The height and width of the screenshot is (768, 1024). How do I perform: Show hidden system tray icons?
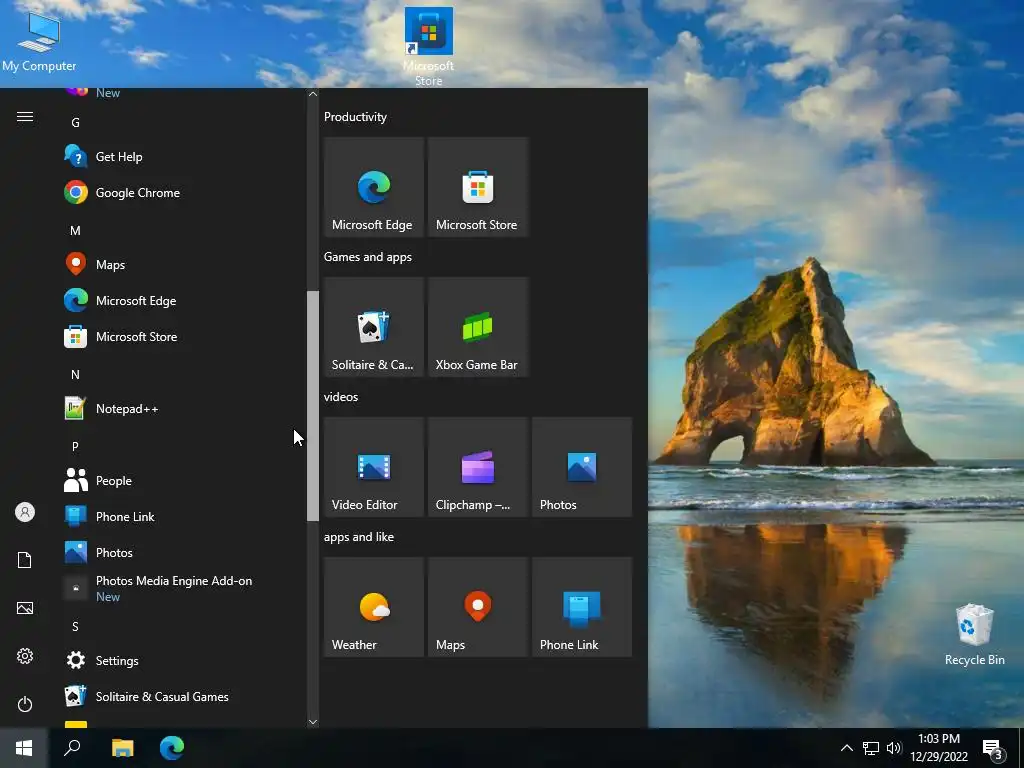pos(846,748)
